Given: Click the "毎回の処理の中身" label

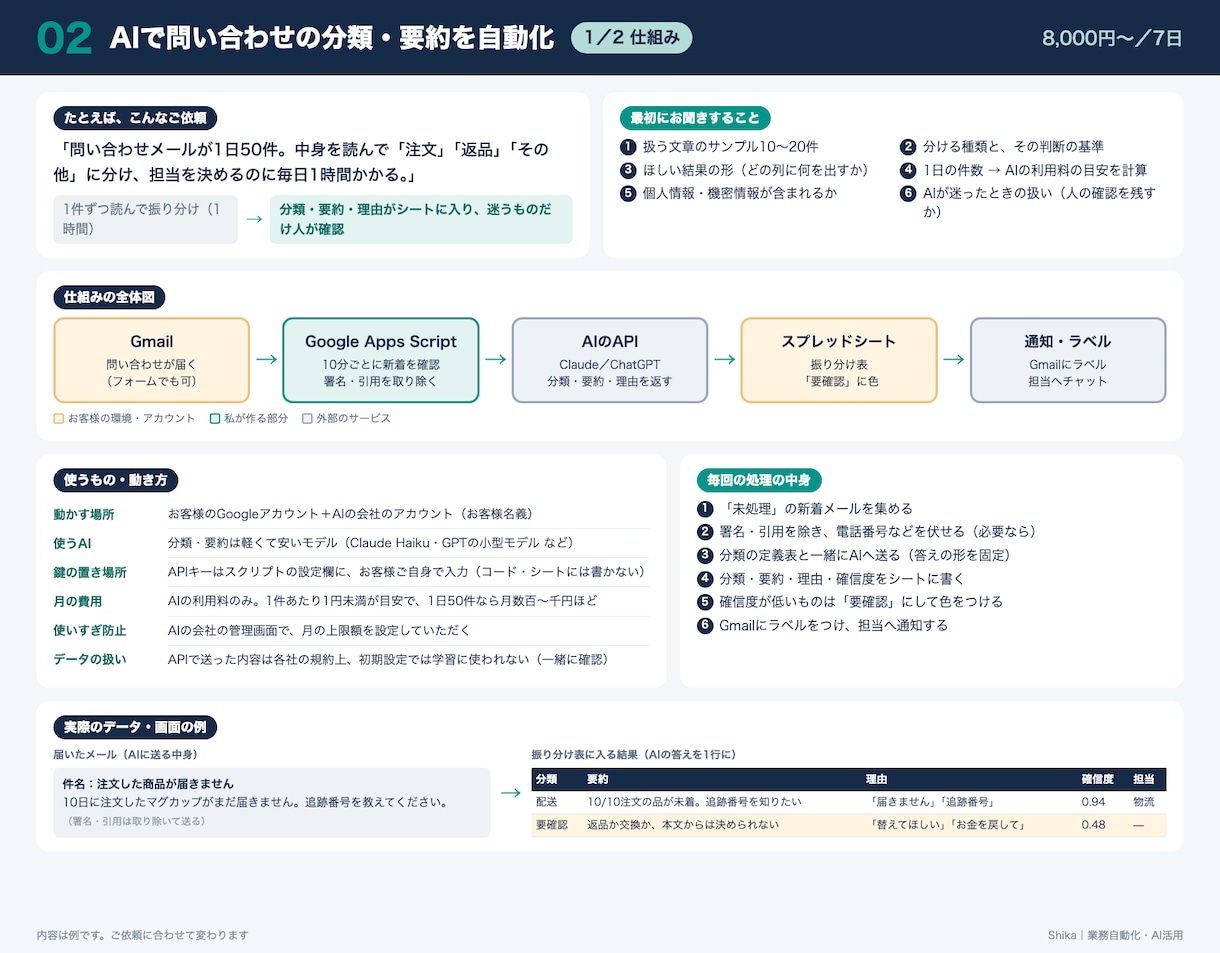Looking at the screenshot, I should tap(759, 480).
